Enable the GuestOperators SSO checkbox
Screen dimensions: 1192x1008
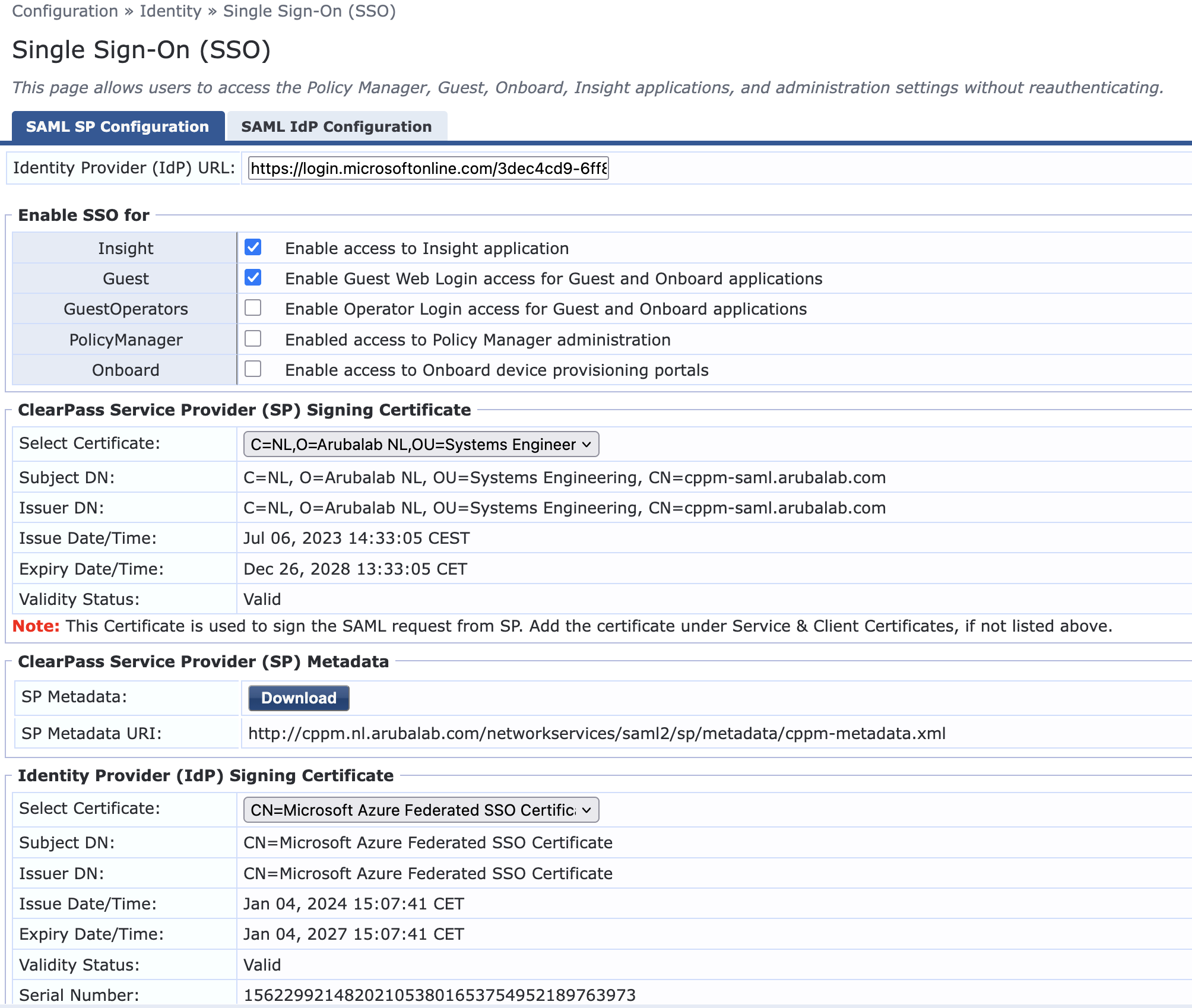click(x=253, y=308)
